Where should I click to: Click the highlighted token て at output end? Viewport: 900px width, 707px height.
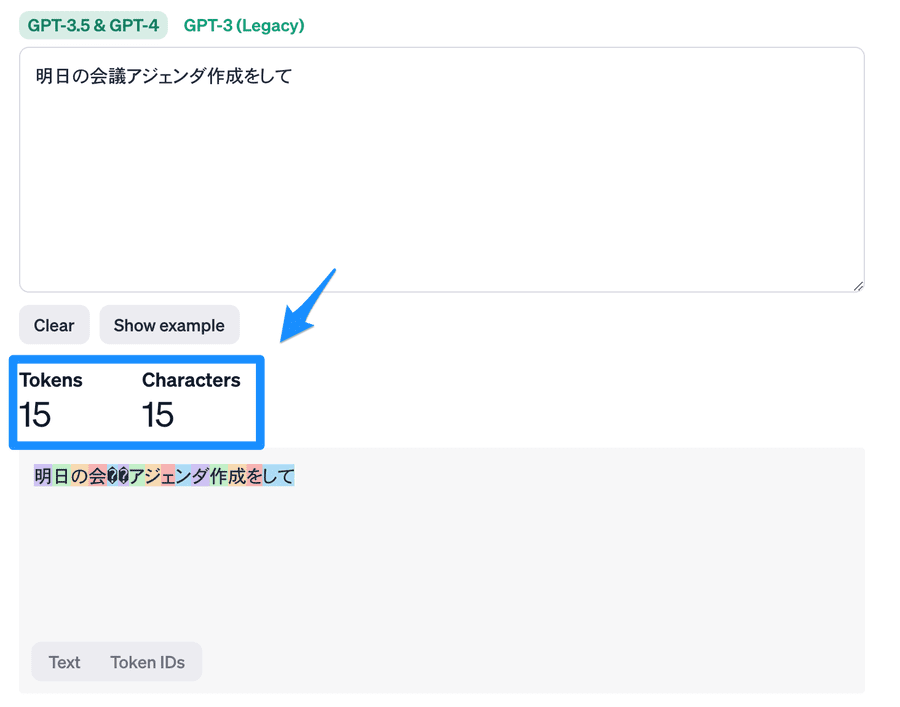[285, 476]
